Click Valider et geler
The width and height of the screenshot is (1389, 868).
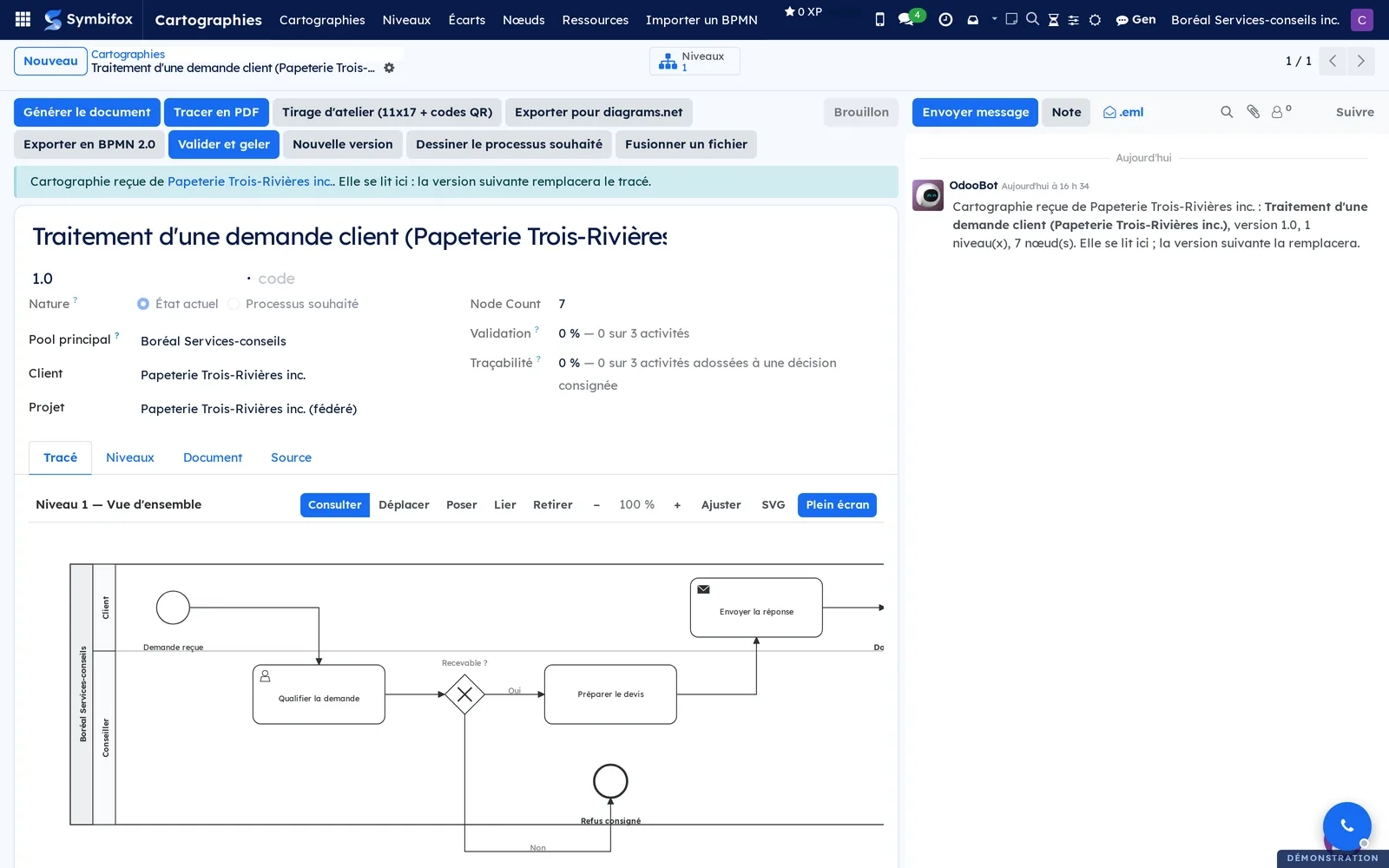pos(224,144)
